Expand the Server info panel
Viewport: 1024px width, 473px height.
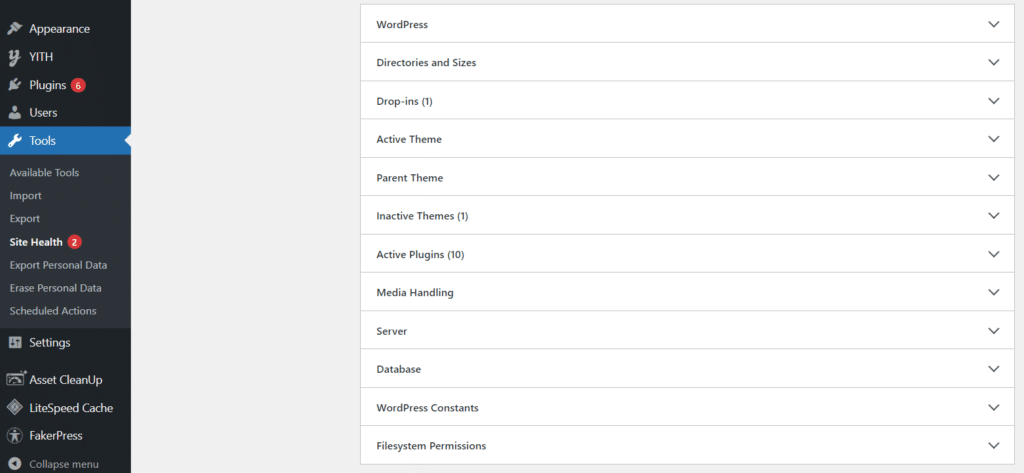(x=687, y=331)
